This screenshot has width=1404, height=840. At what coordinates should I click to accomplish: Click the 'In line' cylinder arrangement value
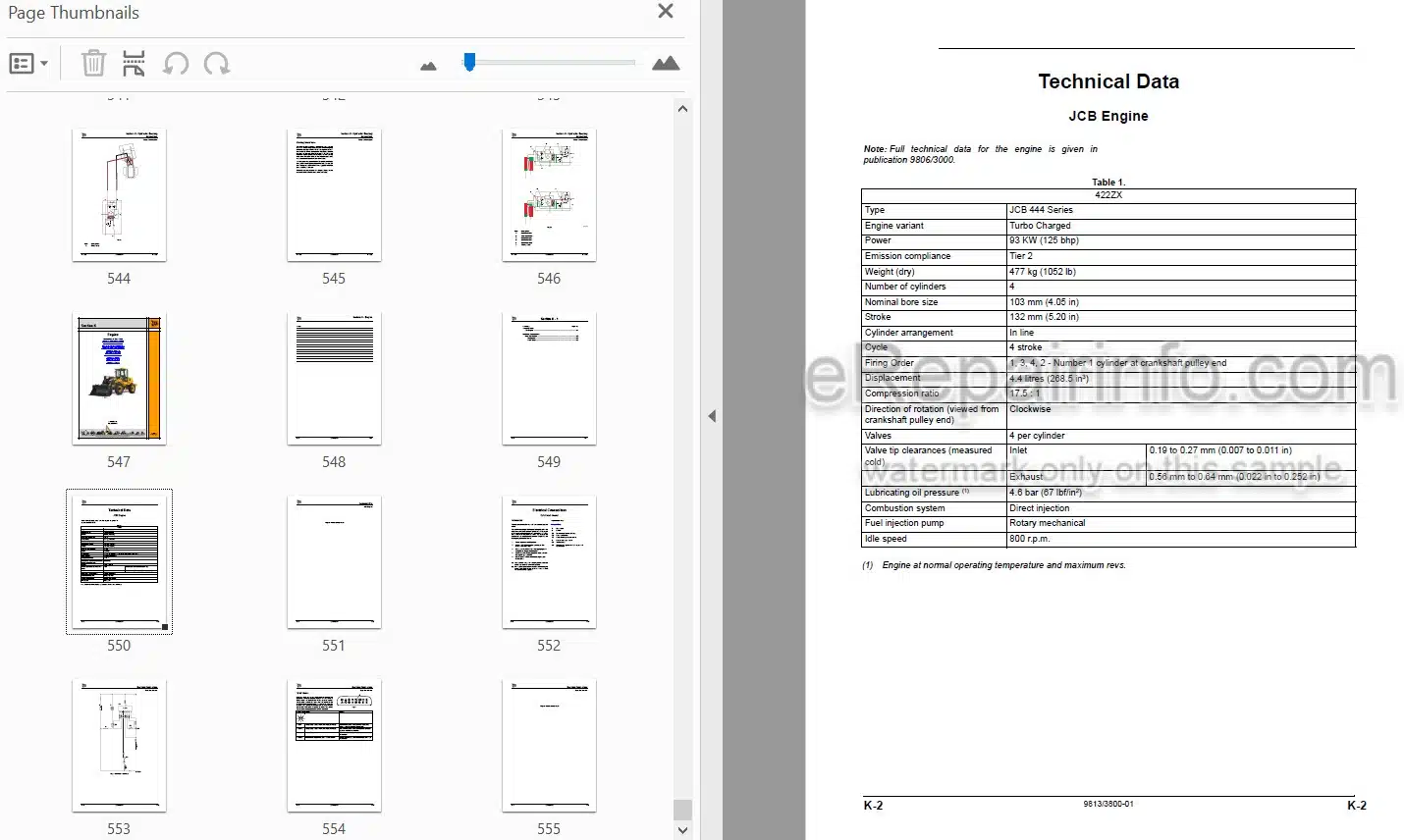point(1021,333)
